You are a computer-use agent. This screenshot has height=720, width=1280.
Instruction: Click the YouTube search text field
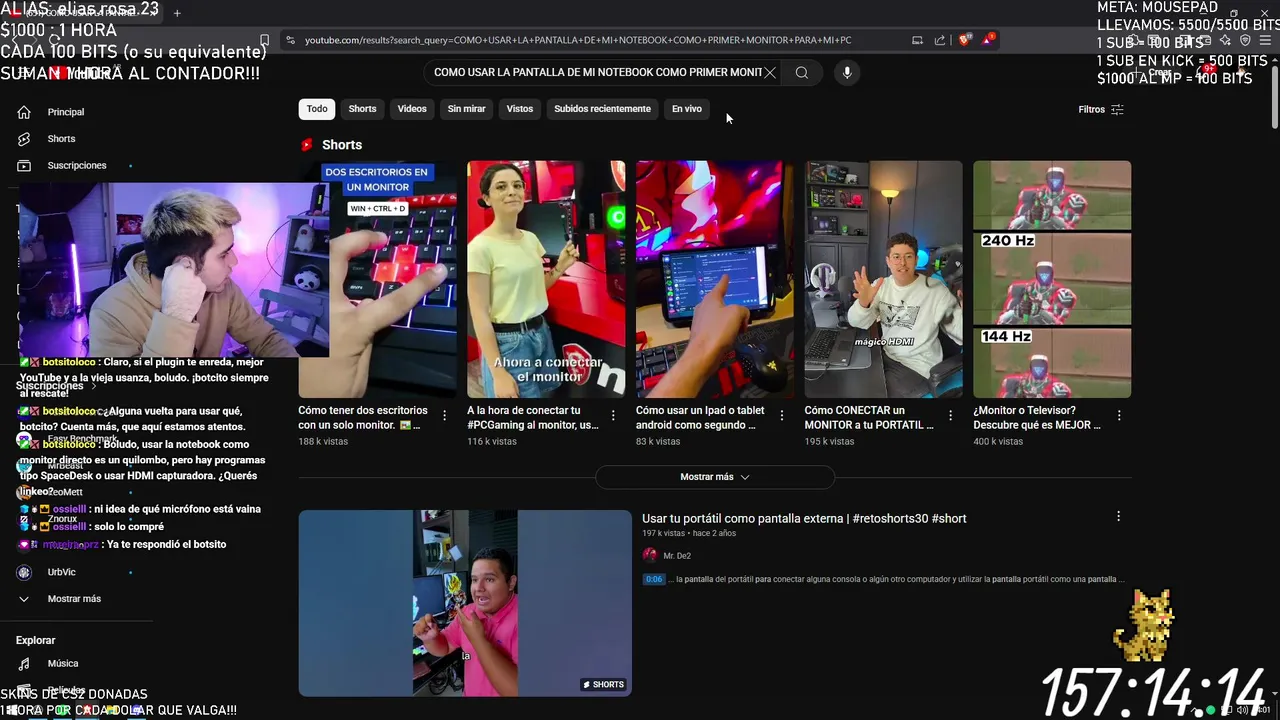coord(597,72)
